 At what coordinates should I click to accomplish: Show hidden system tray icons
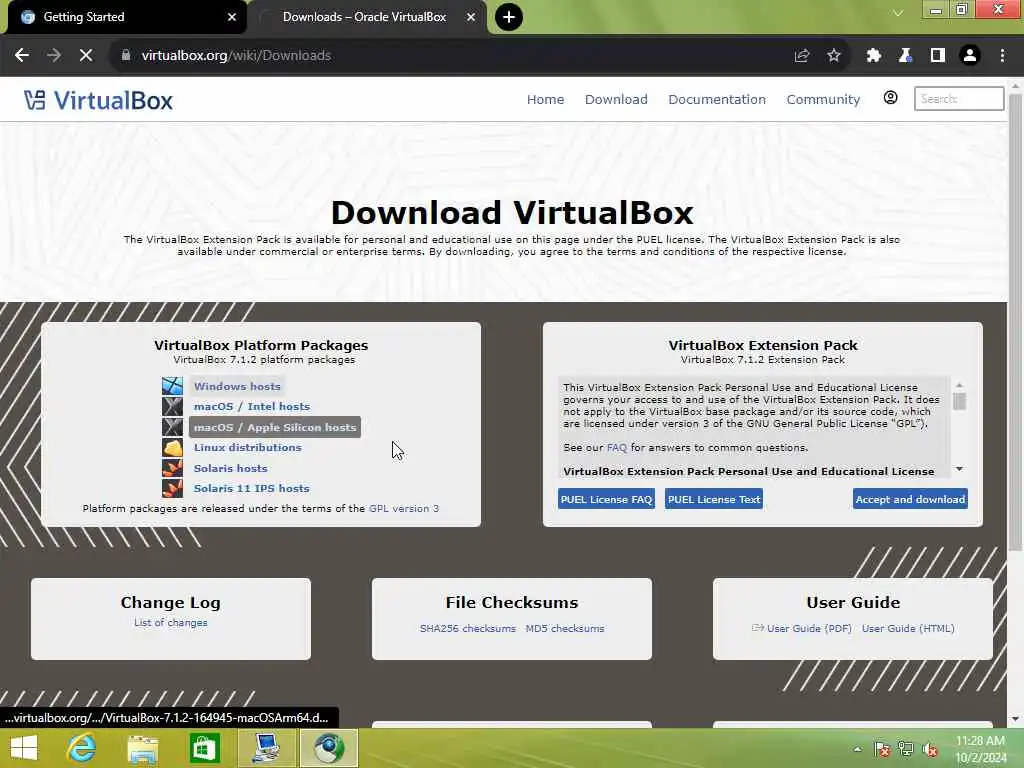click(x=857, y=749)
